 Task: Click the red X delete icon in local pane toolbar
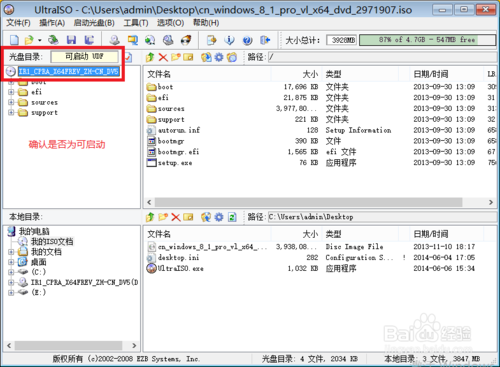tap(176, 217)
